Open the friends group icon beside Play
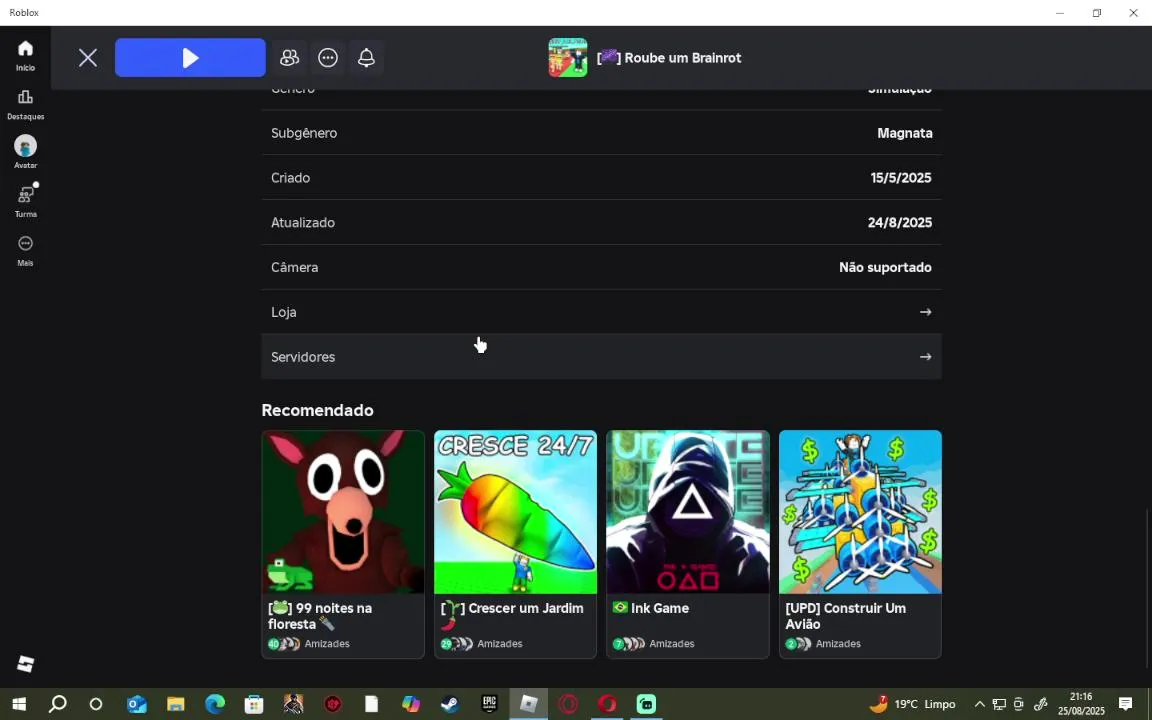Screen dimensions: 1152x720 [x=289, y=58]
